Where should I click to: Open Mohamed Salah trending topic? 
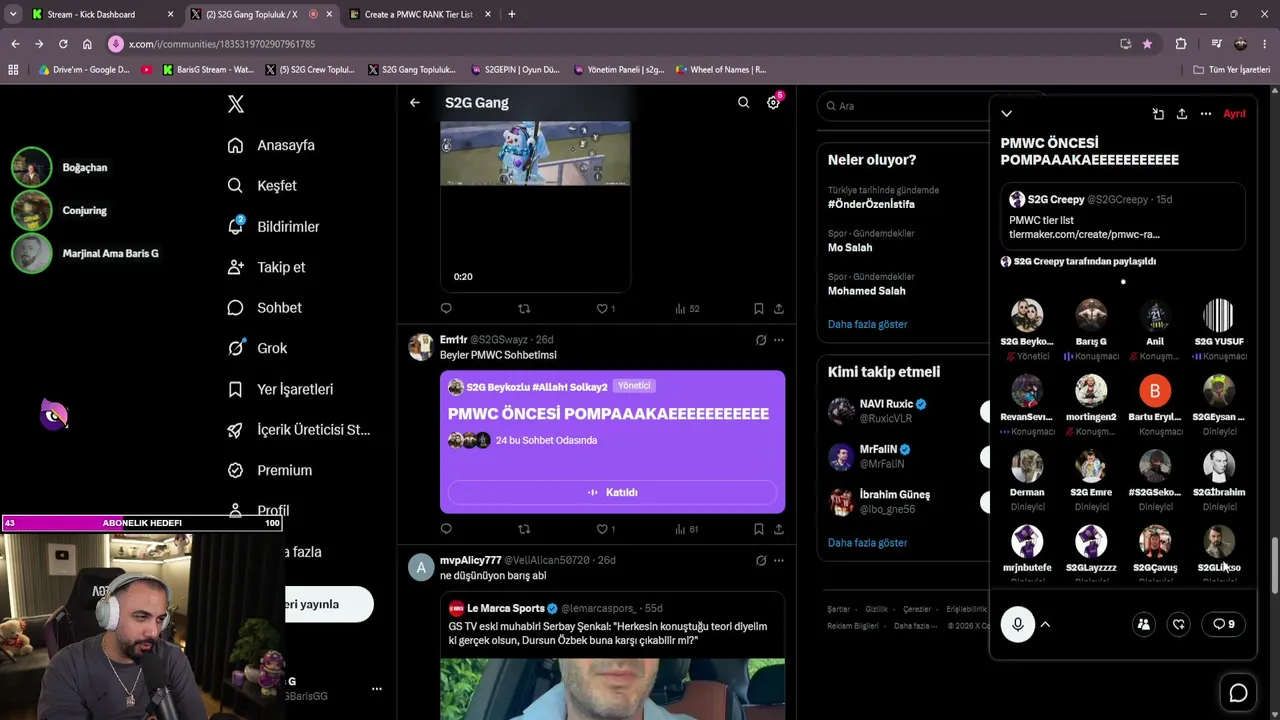tap(867, 291)
